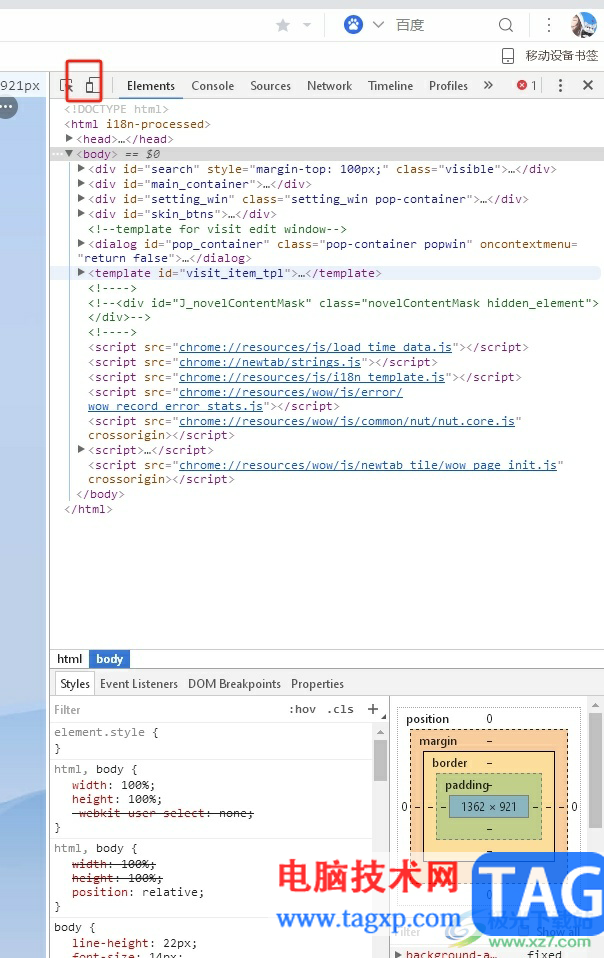This screenshot has height=958, width=604.
Task: Toggle the .cls element classes button
Action: (340, 709)
